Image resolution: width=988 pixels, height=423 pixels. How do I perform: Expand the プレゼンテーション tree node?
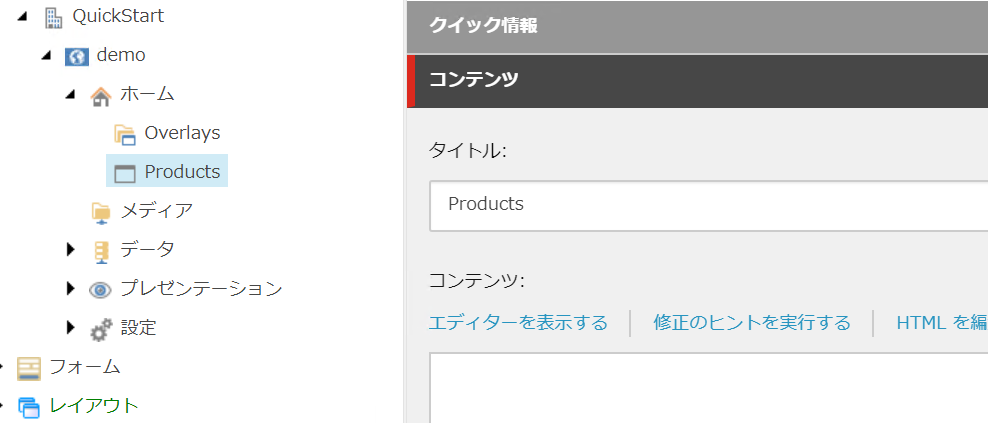tap(70, 289)
